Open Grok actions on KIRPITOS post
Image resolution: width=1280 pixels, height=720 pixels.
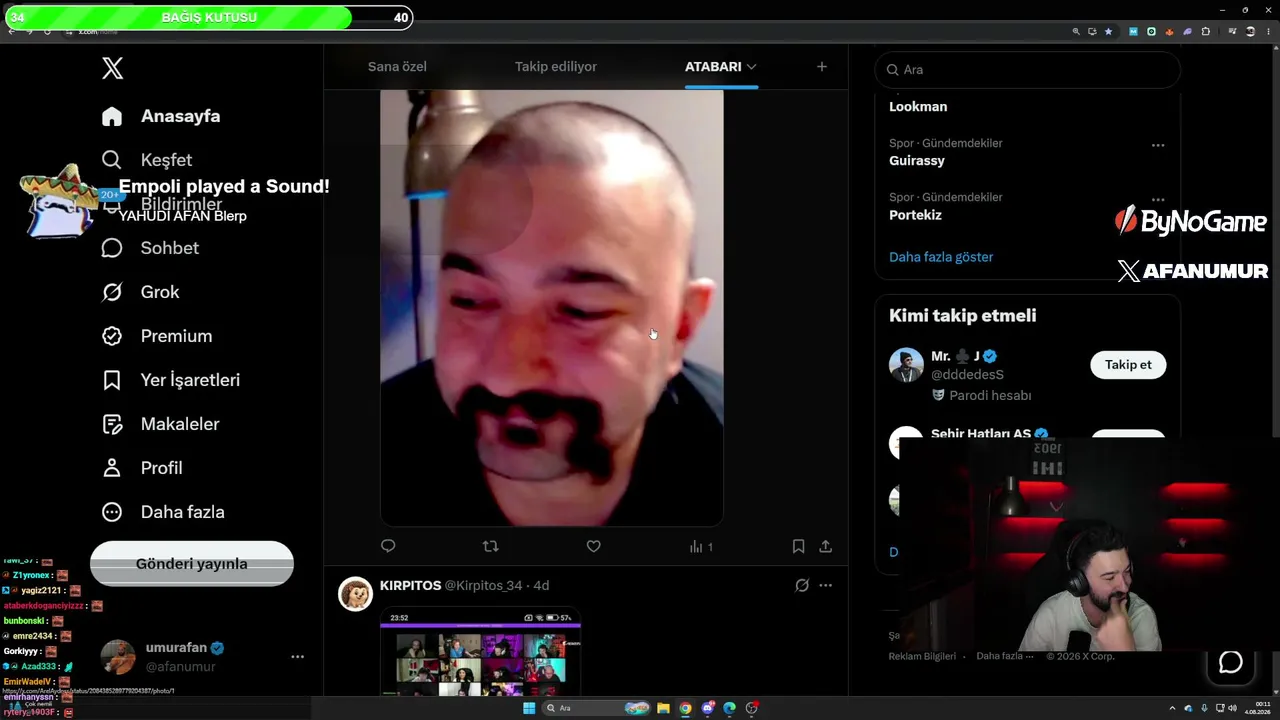801,586
